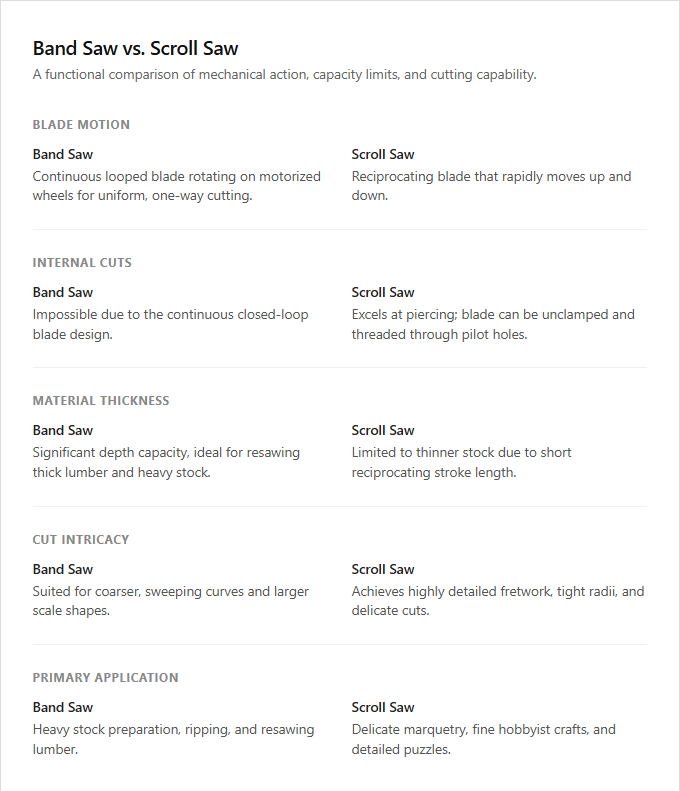The image size is (680, 791).
Task: Click the 'Suited for coarser, sweeping curves' text
Action: pos(171,601)
